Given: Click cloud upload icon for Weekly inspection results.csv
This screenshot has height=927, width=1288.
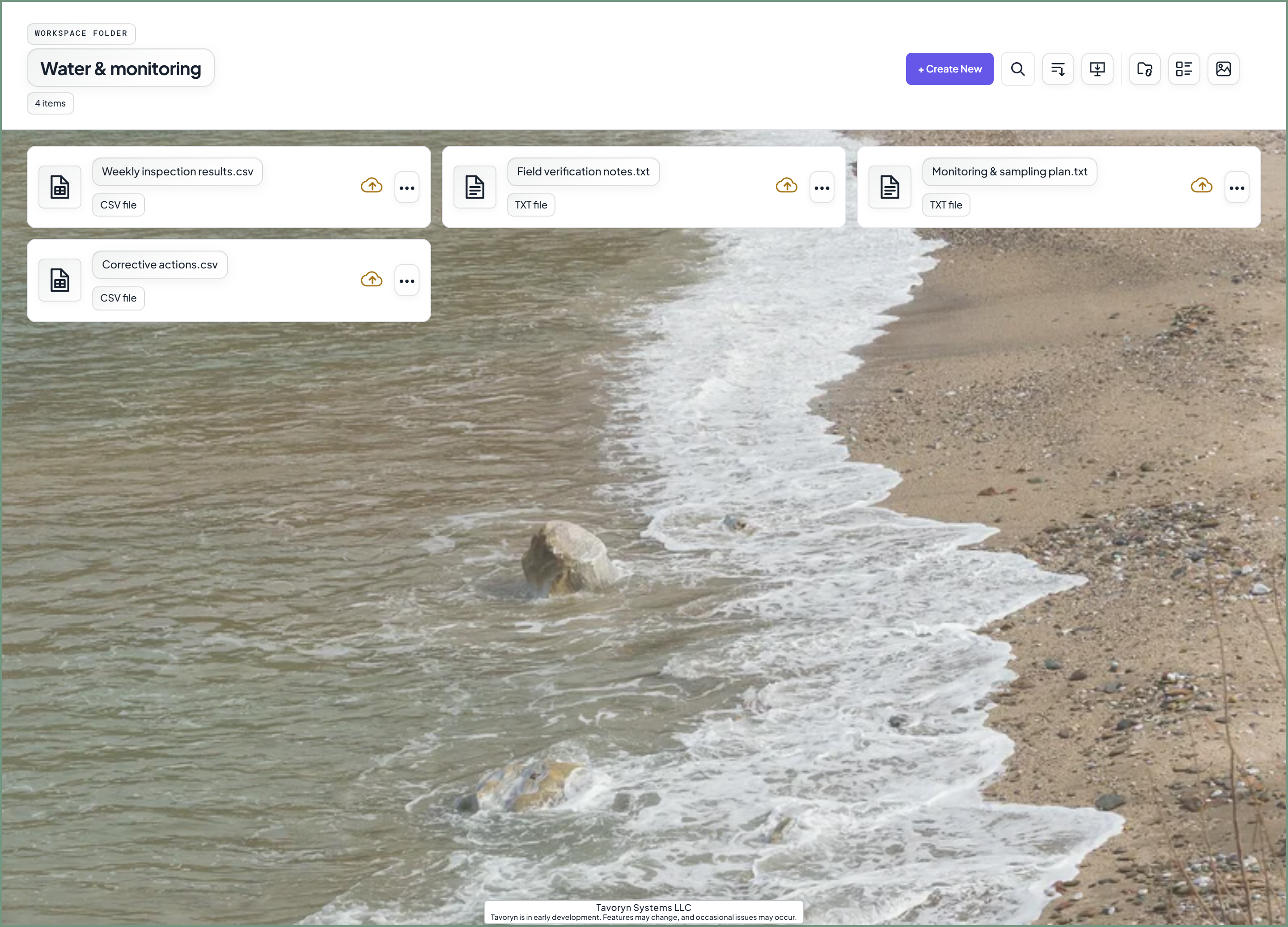Looking at the screenshot, I should [x=371, y=186].
